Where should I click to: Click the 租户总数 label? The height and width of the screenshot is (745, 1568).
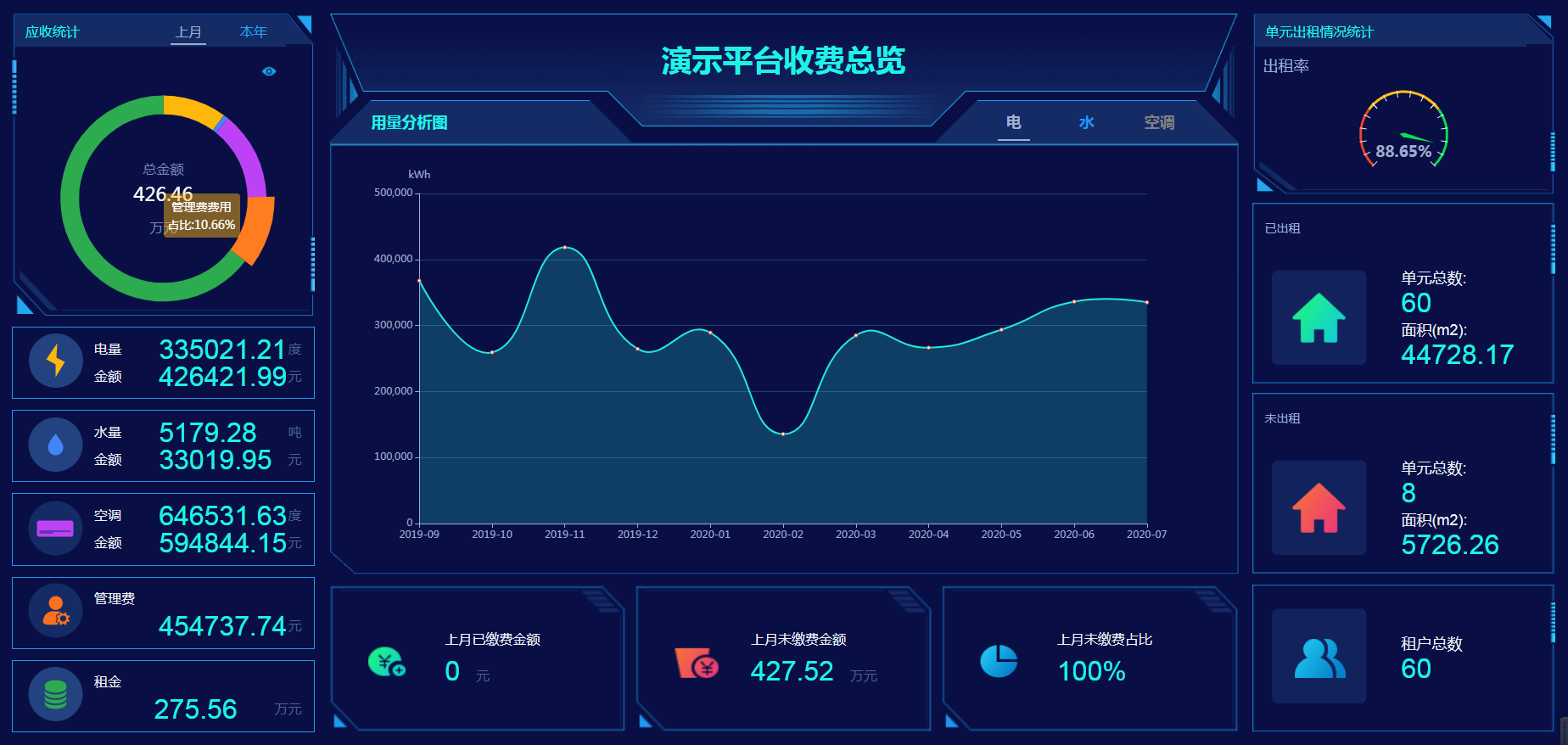click(x=1431, y=643)
